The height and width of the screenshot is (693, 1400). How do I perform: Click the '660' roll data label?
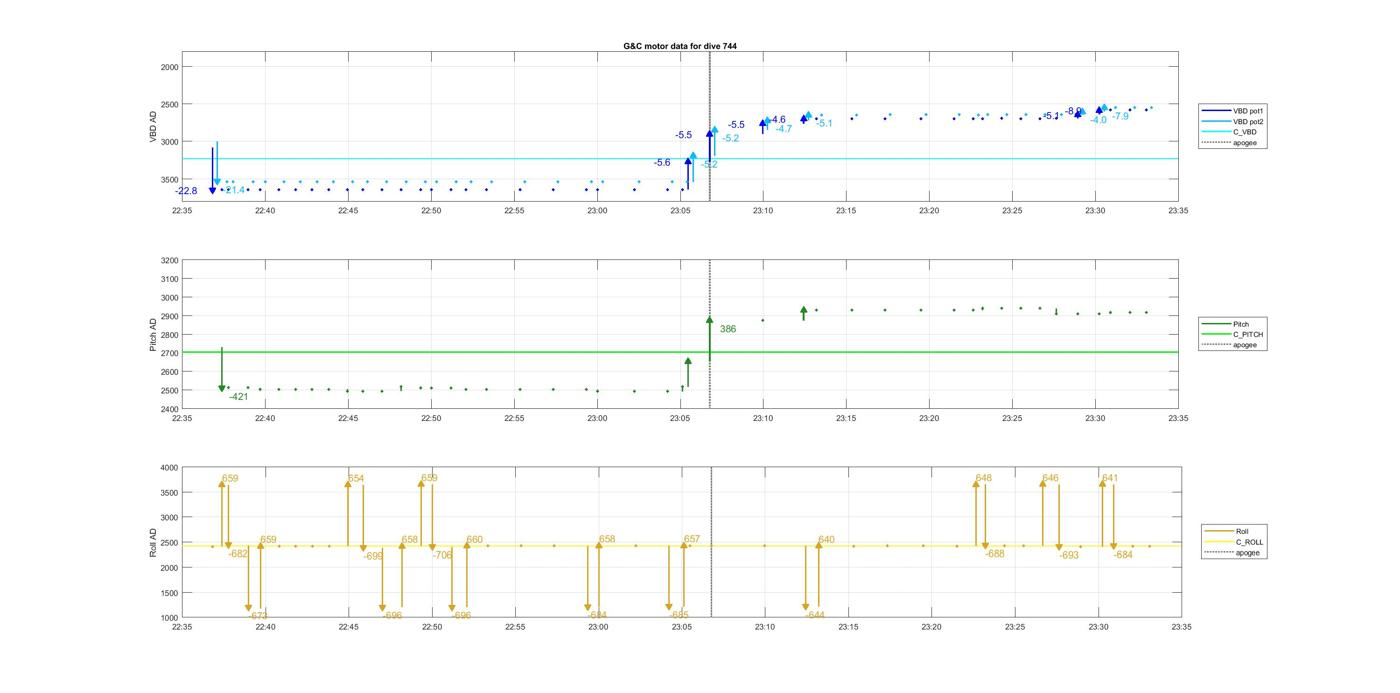pyautogui.click(x=475, y=540)
